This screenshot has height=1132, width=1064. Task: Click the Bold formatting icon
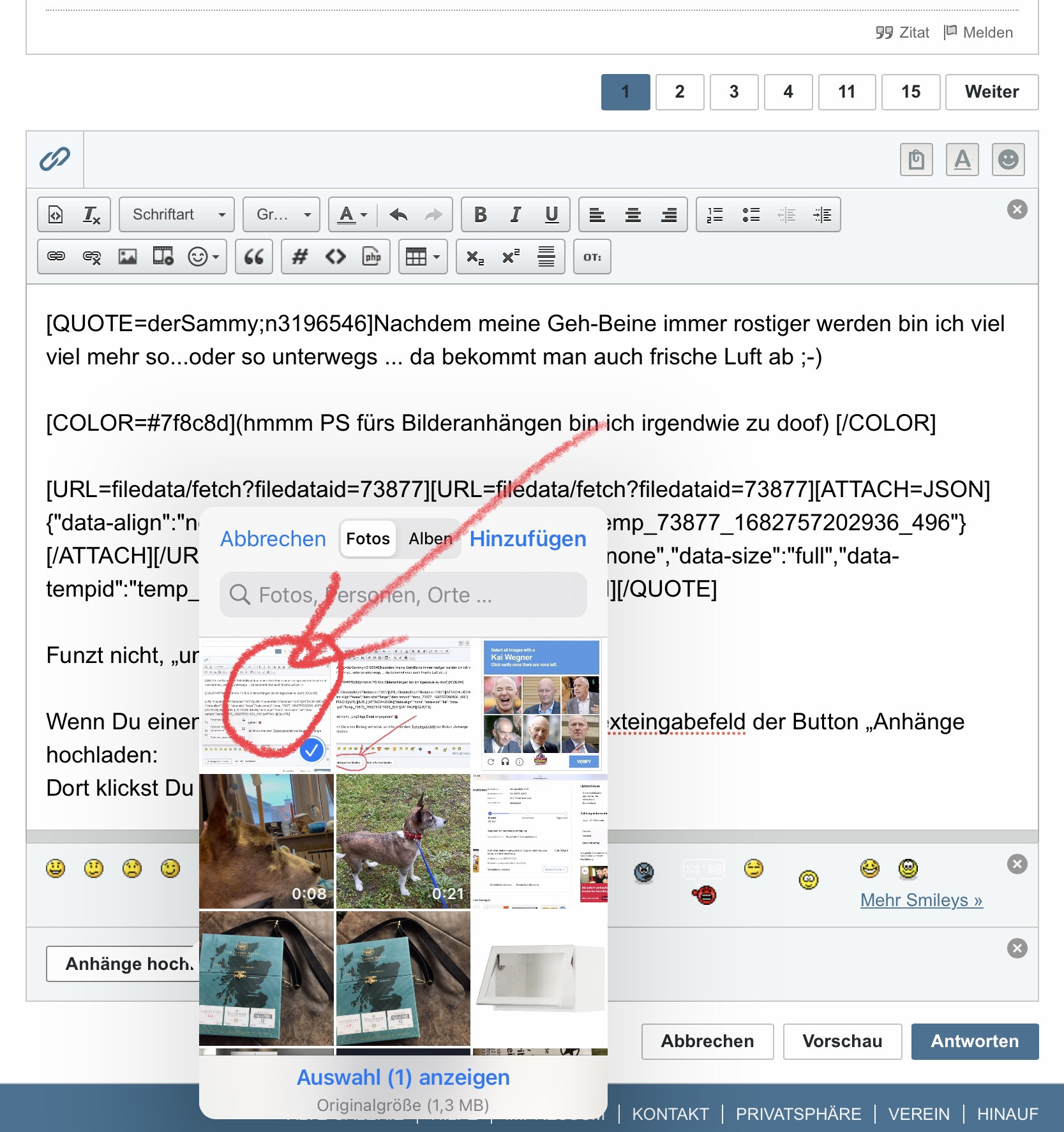[481, 215]
